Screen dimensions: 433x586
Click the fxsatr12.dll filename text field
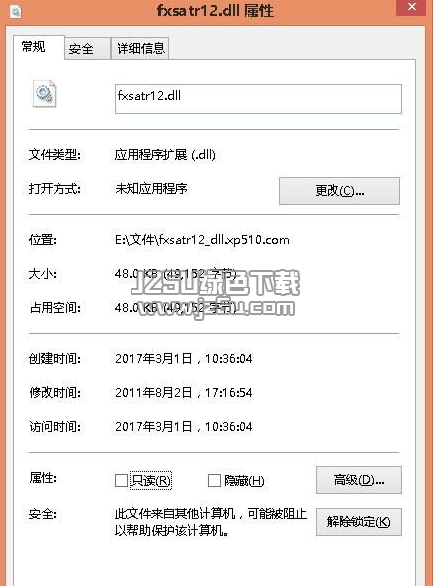[258, 99]
